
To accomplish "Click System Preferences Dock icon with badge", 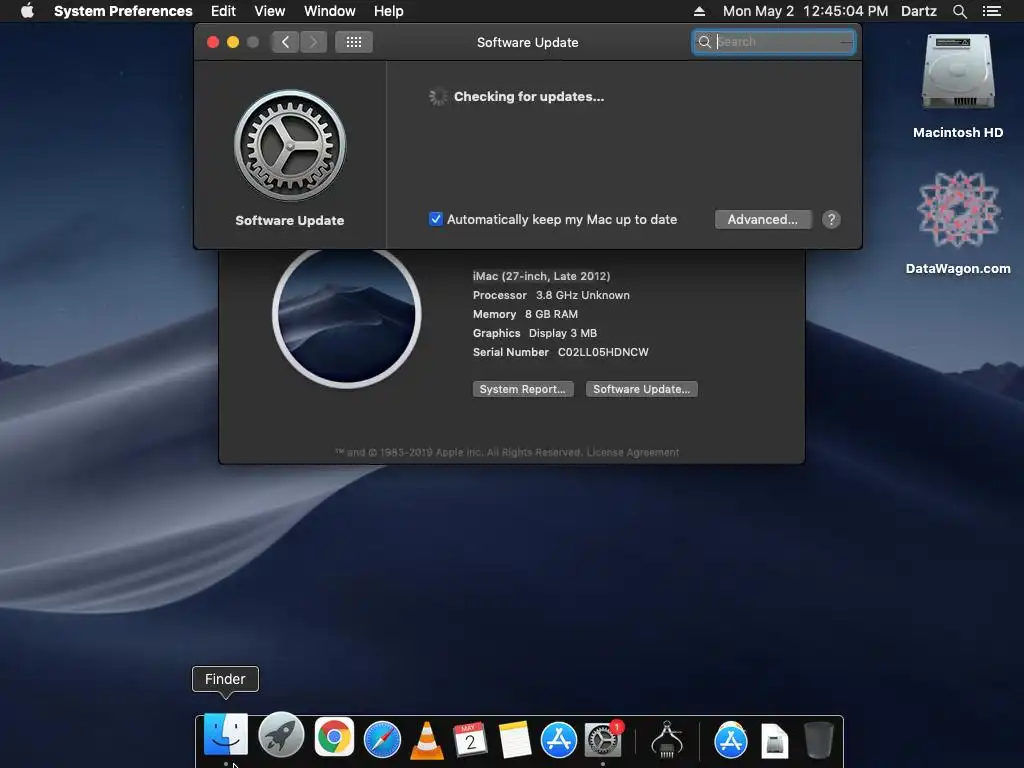I will click(602, 739).
